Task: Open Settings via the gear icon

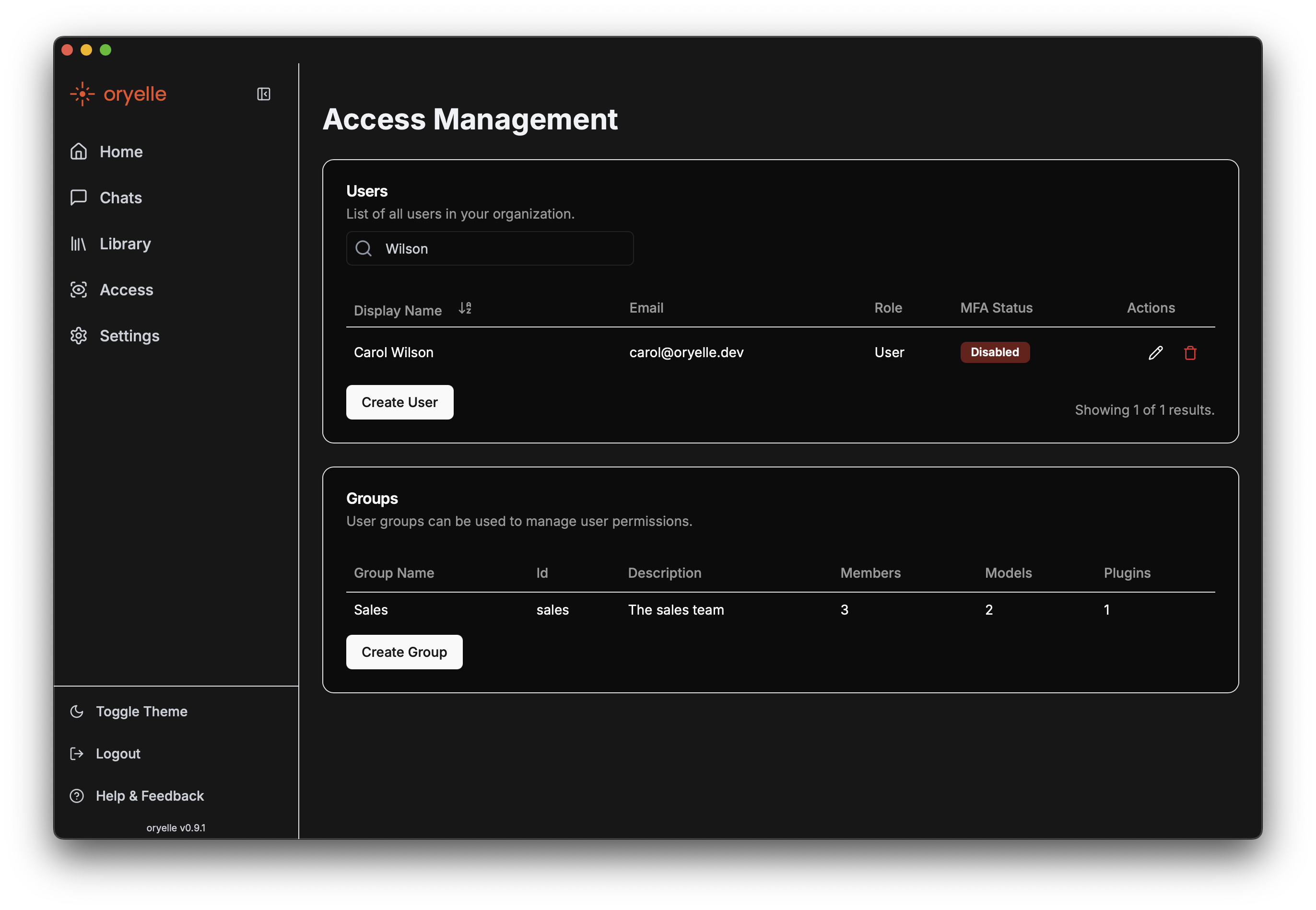Action: (x=78, y=336)
